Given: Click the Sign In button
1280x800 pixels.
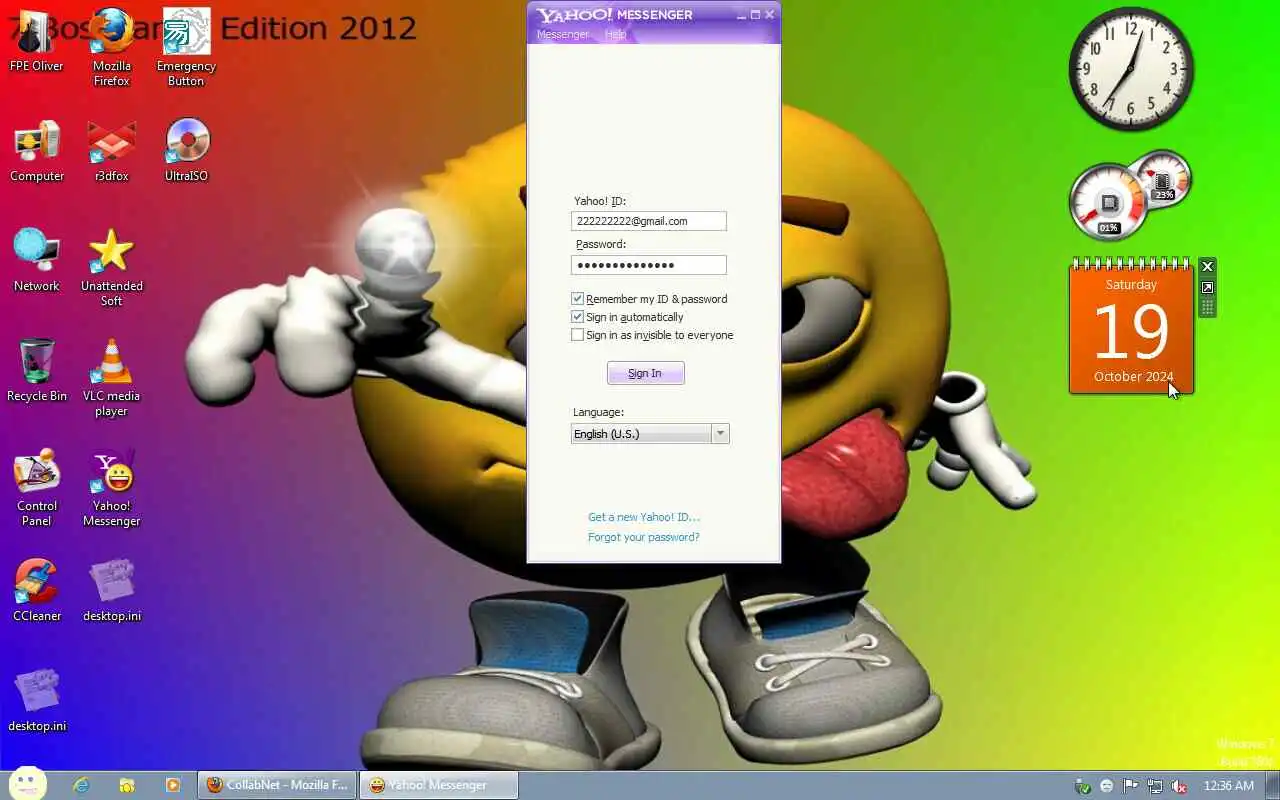Looking at the screenshot, I should coord(645,373).
